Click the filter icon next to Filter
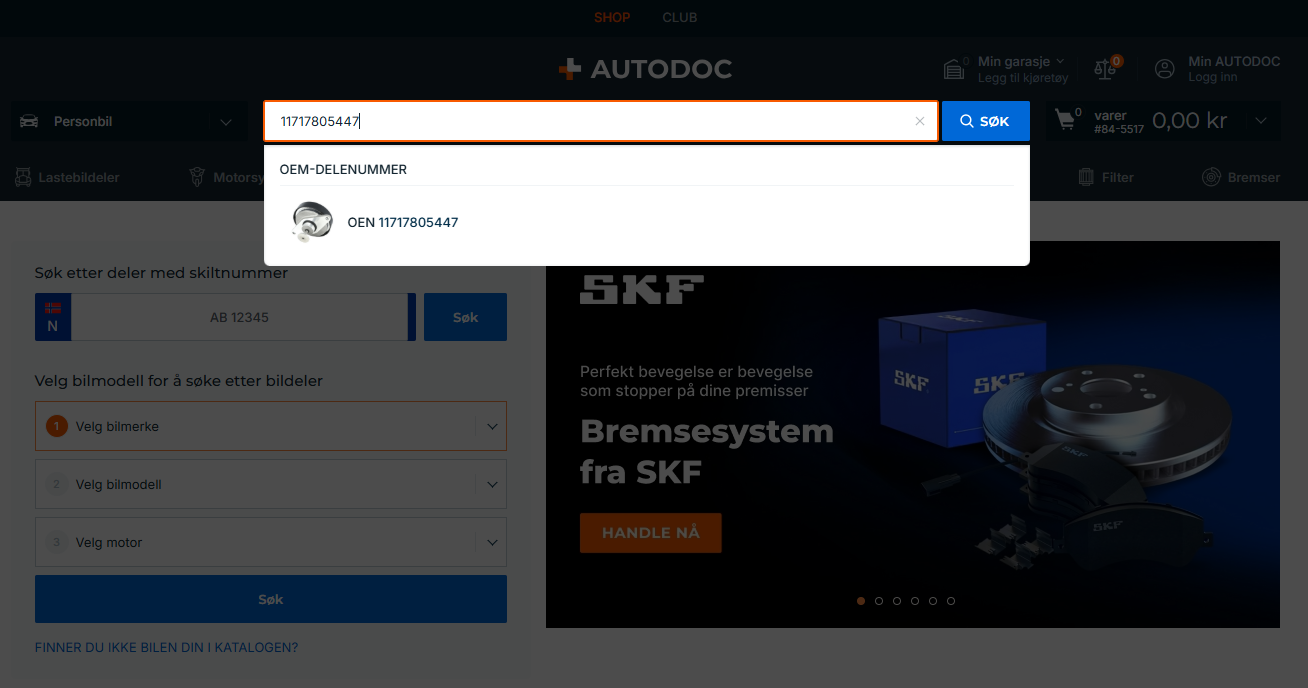Image resolution: width=1308 pixels, height=688 pixels. pyautogui.click(x=1086, y=177)
